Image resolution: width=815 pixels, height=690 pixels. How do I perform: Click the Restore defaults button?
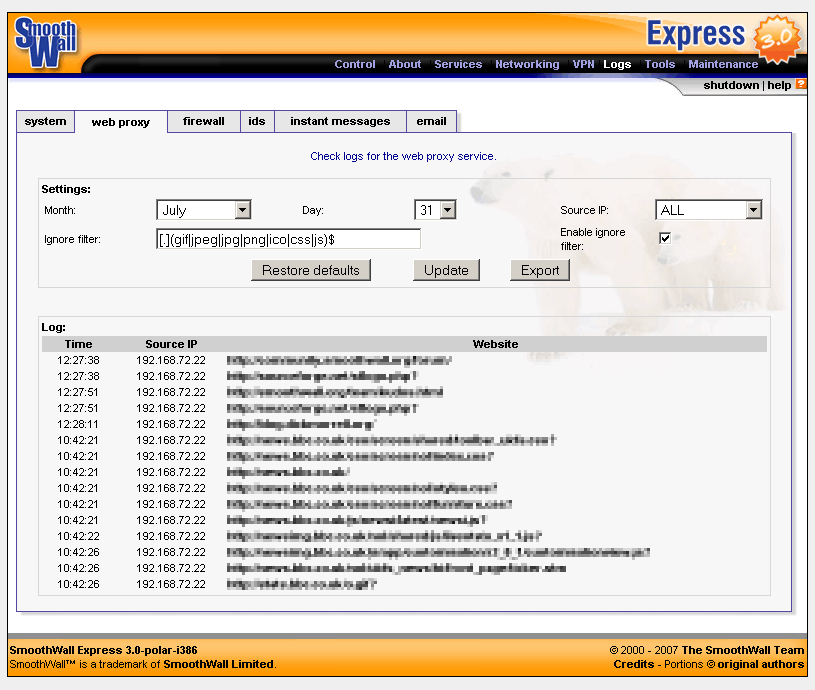pyautogui.click(x=311, y=270)
